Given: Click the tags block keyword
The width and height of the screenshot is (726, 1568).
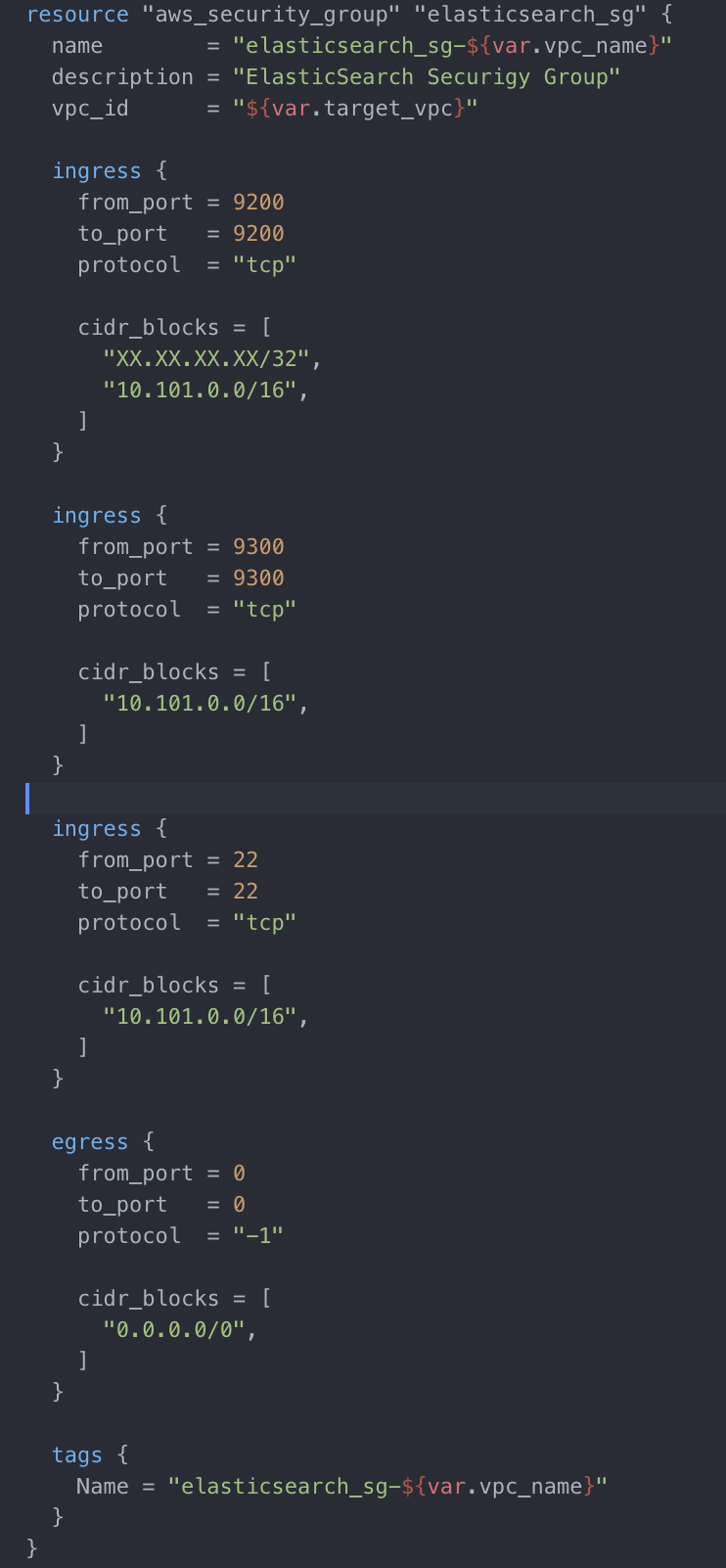Looking at the screenshot, I should coord(77,1455).
